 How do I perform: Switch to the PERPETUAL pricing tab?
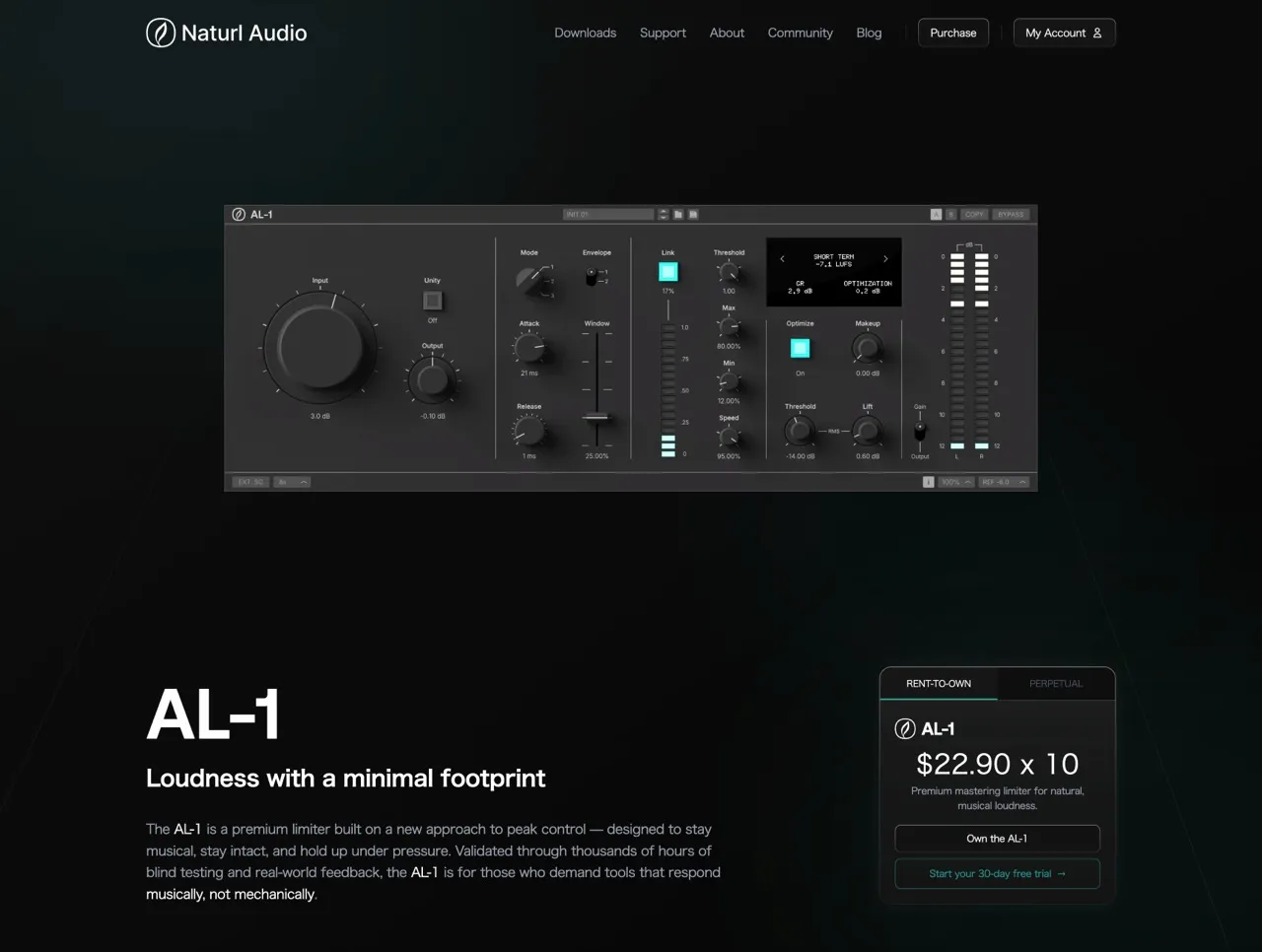coord(1056,683)
